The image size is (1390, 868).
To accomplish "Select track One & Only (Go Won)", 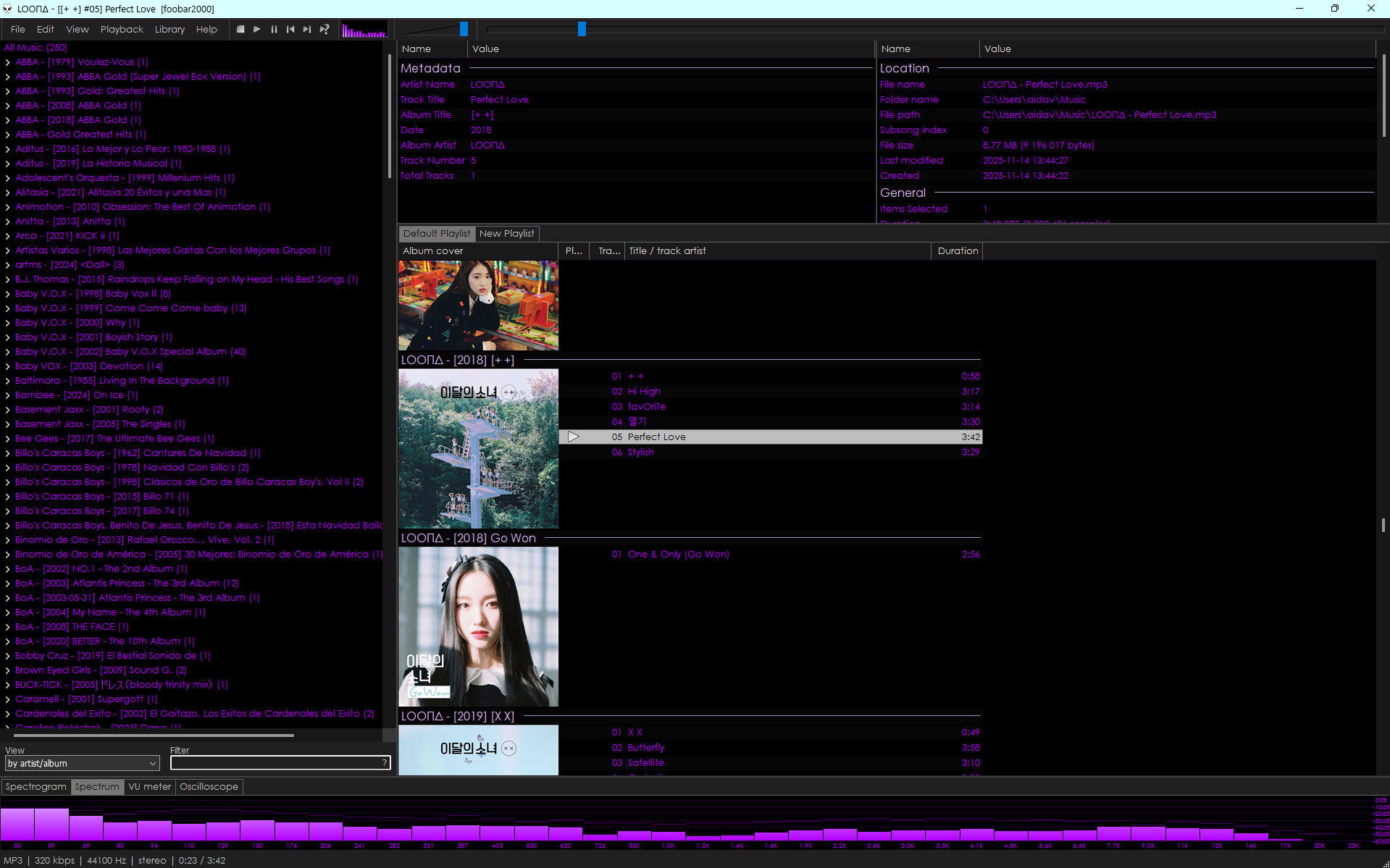I will coord(771,555).
